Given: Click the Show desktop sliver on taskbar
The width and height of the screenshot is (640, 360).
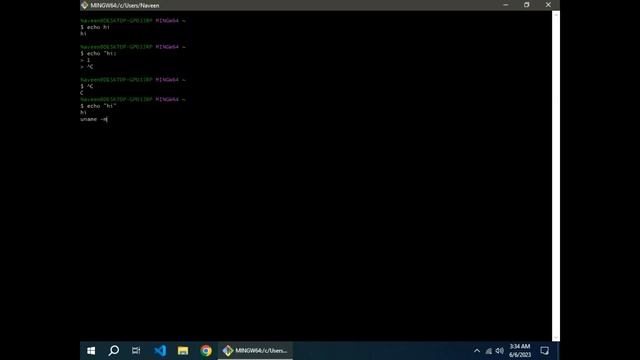Looking at the screenshot, I should [558, 351].
